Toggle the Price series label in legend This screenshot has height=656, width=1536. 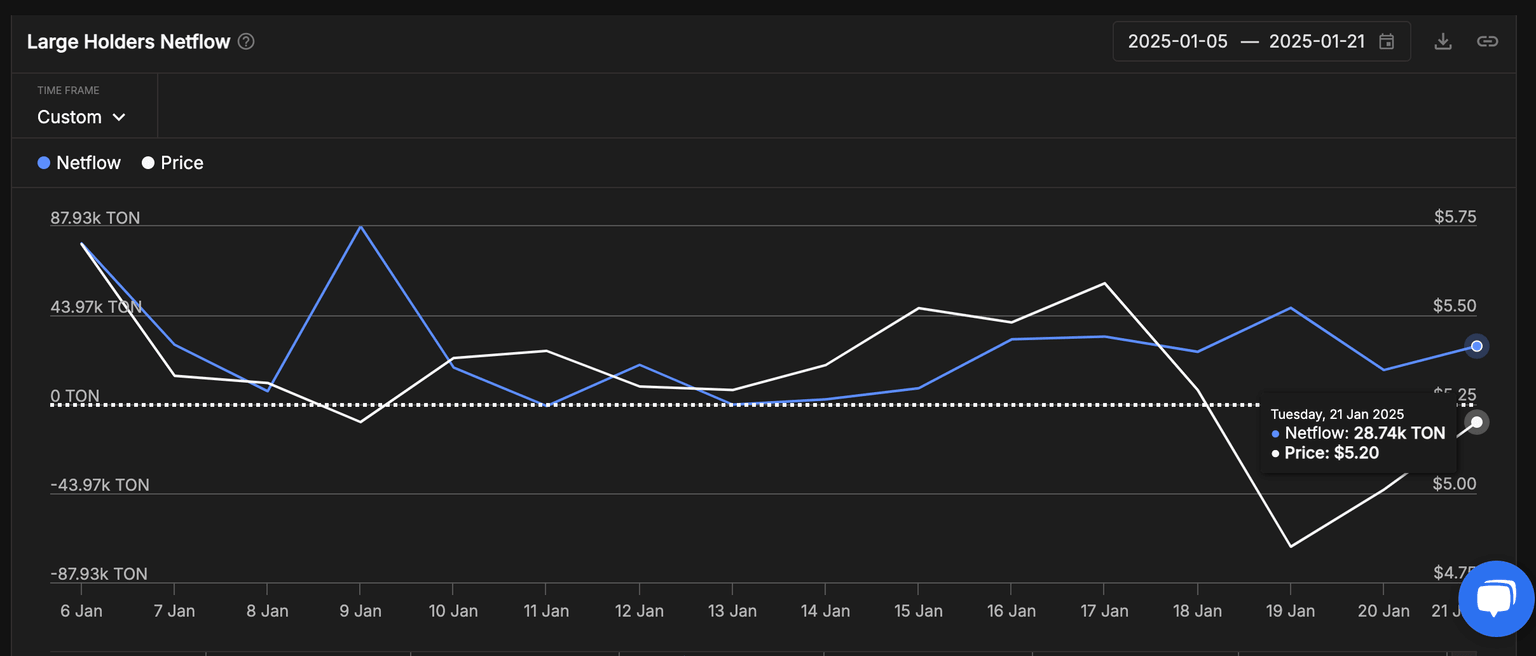(x=181, y=163)
